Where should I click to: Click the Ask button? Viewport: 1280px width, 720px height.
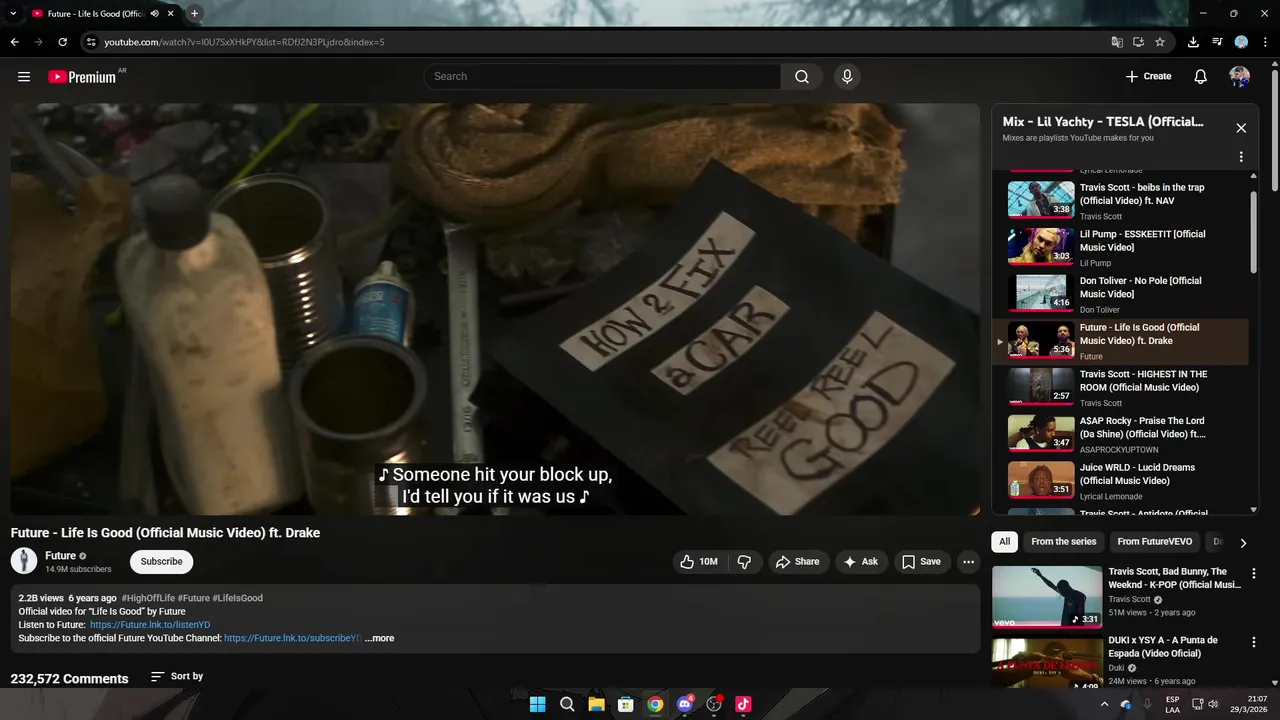point(861,562)
